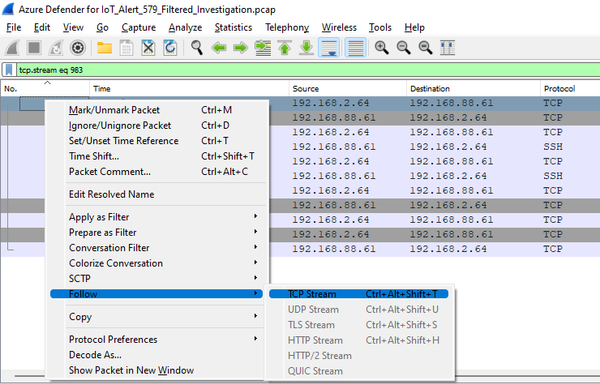This screenshot has width=600, height=384.
Task: Open Capture options gear icon
Action: pos(78,48)
